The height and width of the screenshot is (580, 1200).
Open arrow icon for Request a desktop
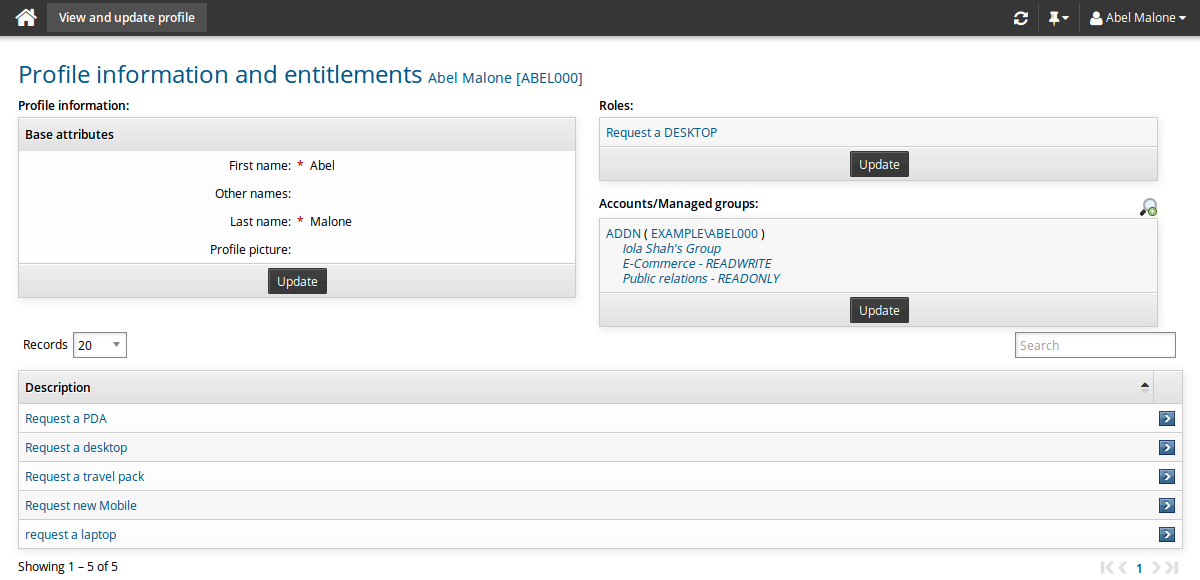click(x=1166, y=448)
